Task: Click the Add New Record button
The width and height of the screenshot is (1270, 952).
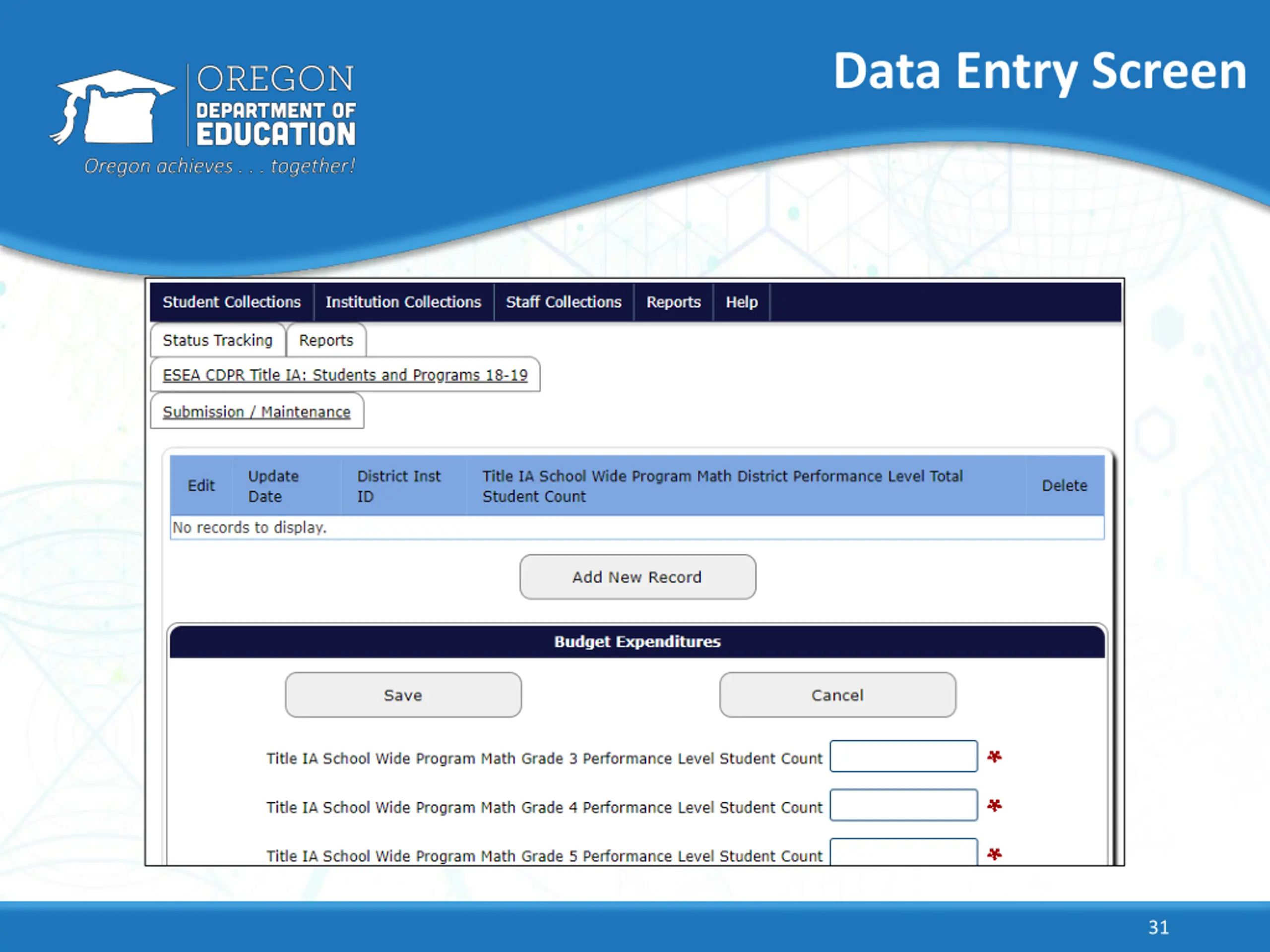Action: click(637, 577)
